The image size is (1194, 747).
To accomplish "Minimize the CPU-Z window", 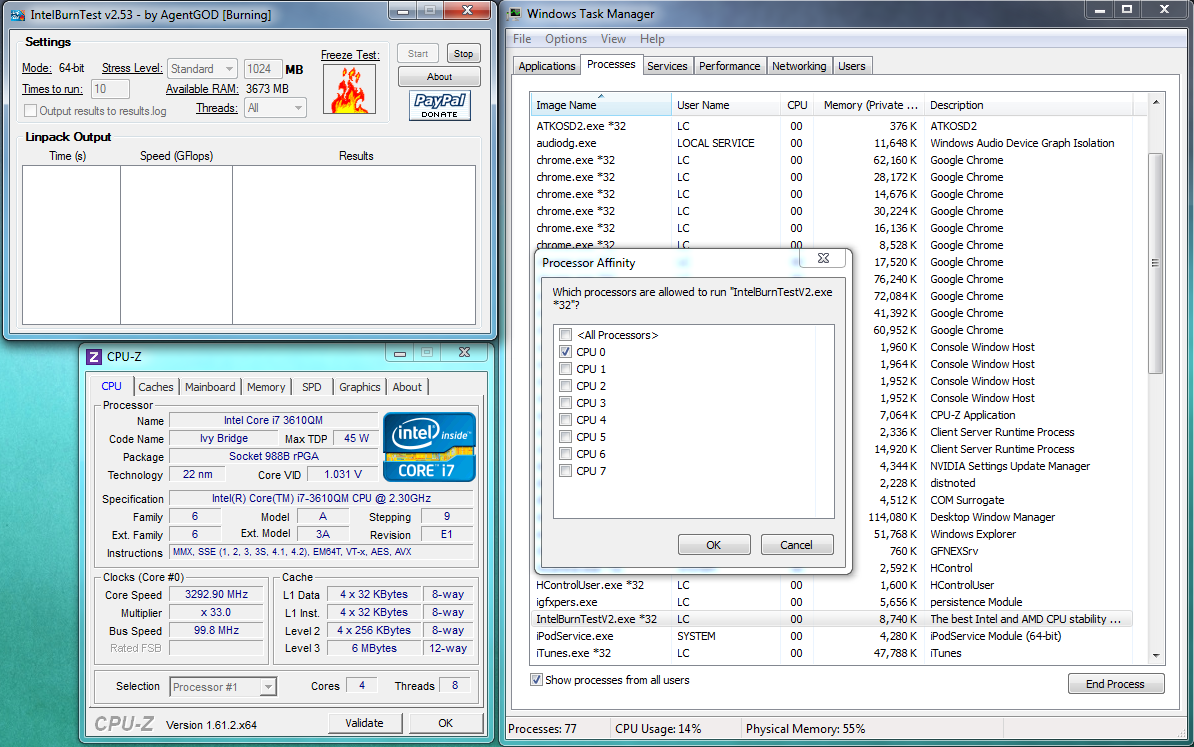I will 400,352.
